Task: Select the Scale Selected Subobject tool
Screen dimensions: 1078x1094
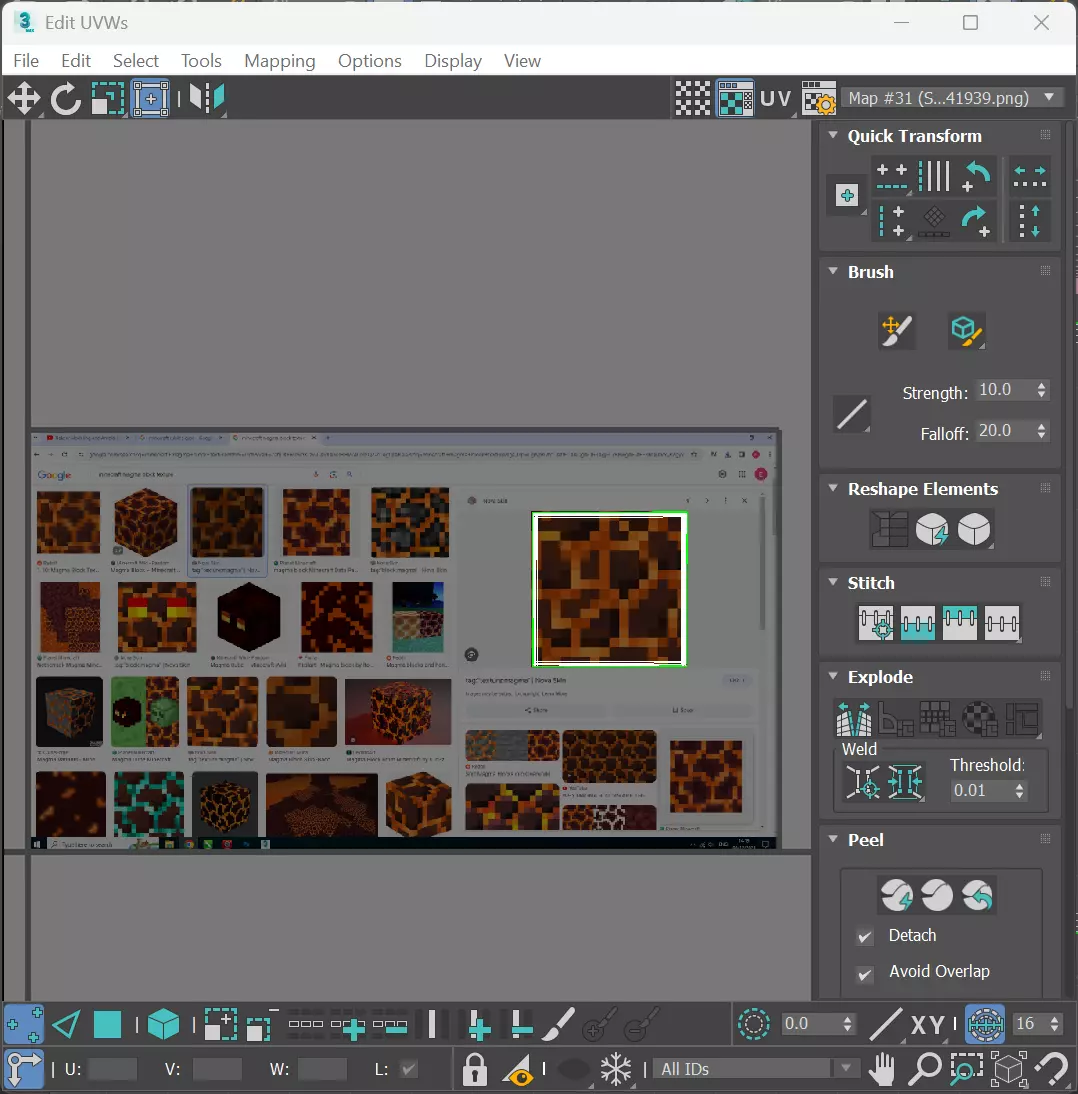Action: (x=108, y=98)
